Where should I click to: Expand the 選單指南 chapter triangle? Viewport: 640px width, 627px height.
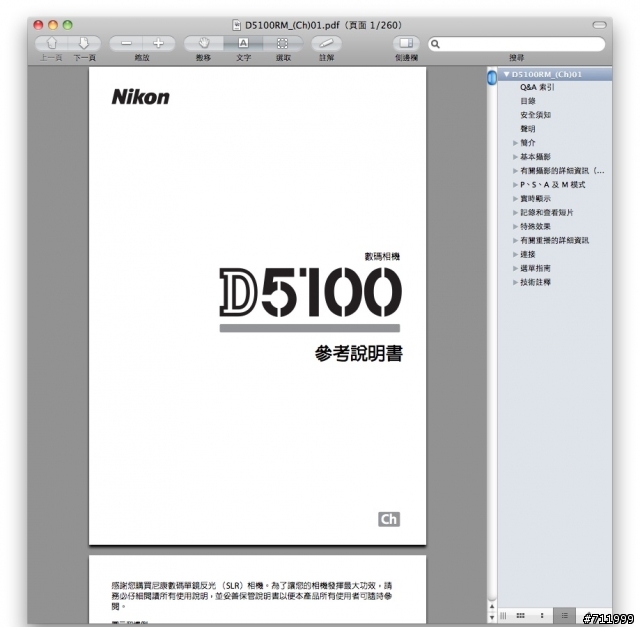pos(515,268)
